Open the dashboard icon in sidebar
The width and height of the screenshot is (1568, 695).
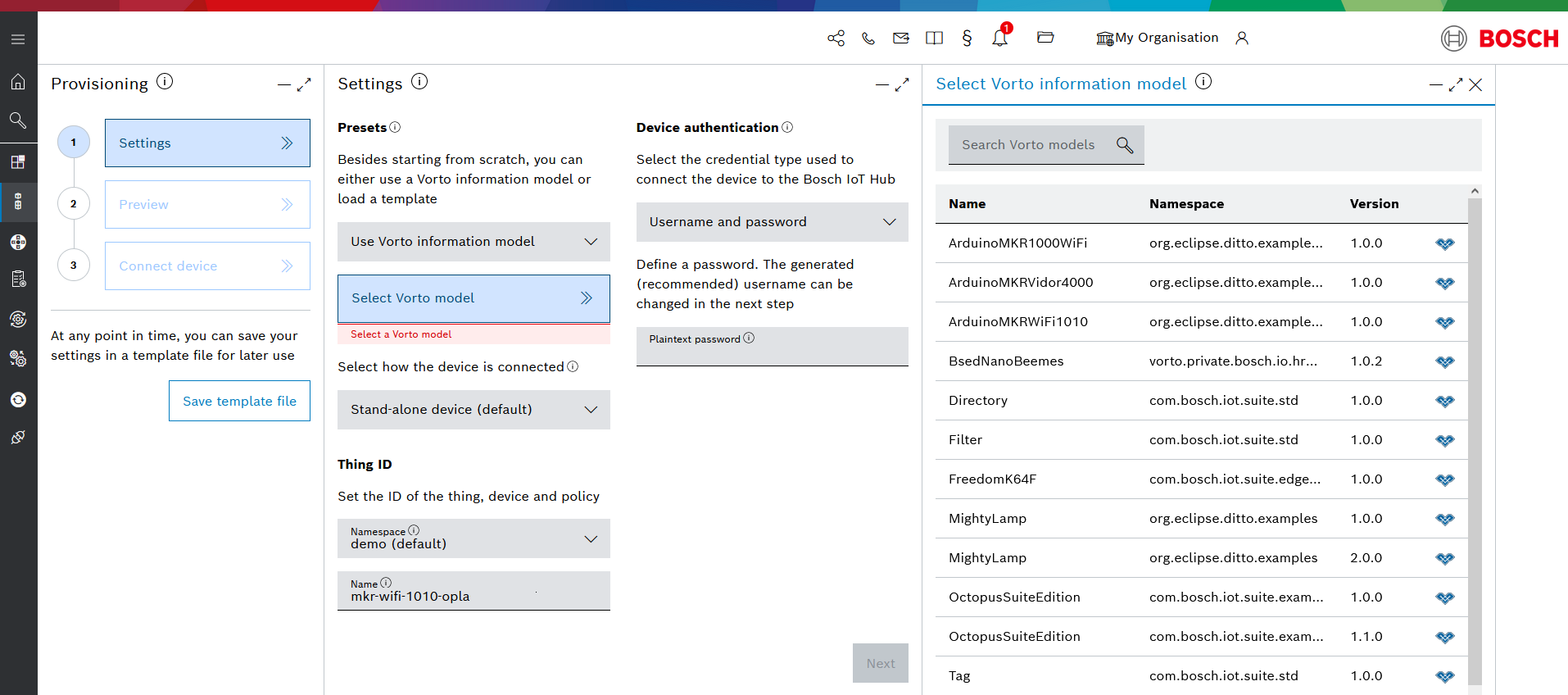pos(18,161)
